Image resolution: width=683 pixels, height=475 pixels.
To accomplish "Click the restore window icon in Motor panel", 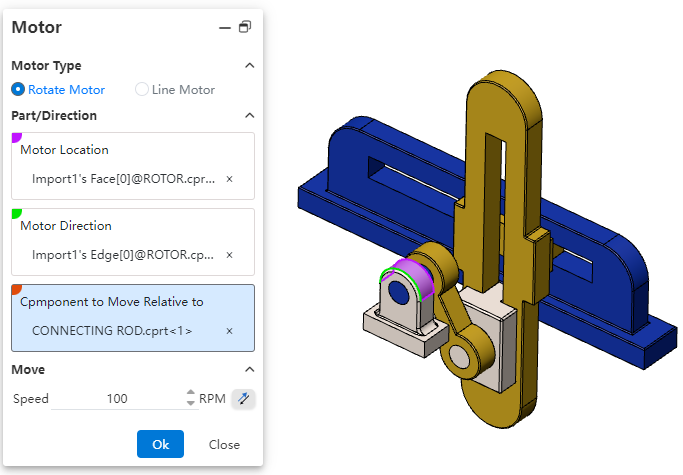I will (x=245, y=28).
